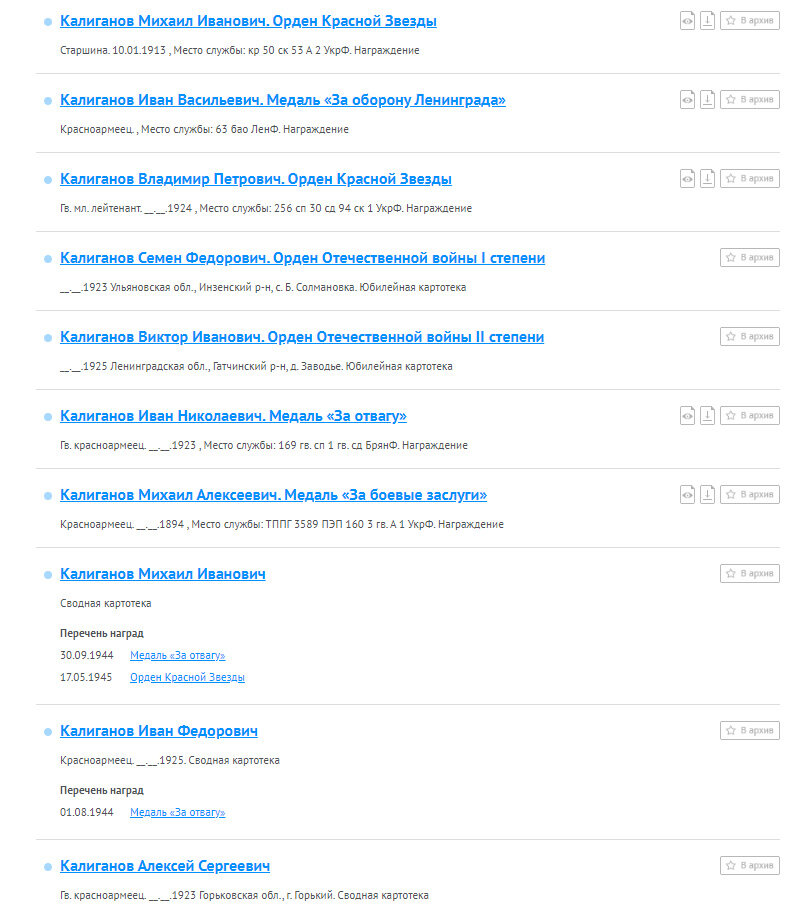Image resolution: width=796 pixels, height=911 pixels.
Task: Click text '1923 Ульяновская обл., Инзенский р-н'
Action: pyautogui.click(x=263, y=288)
